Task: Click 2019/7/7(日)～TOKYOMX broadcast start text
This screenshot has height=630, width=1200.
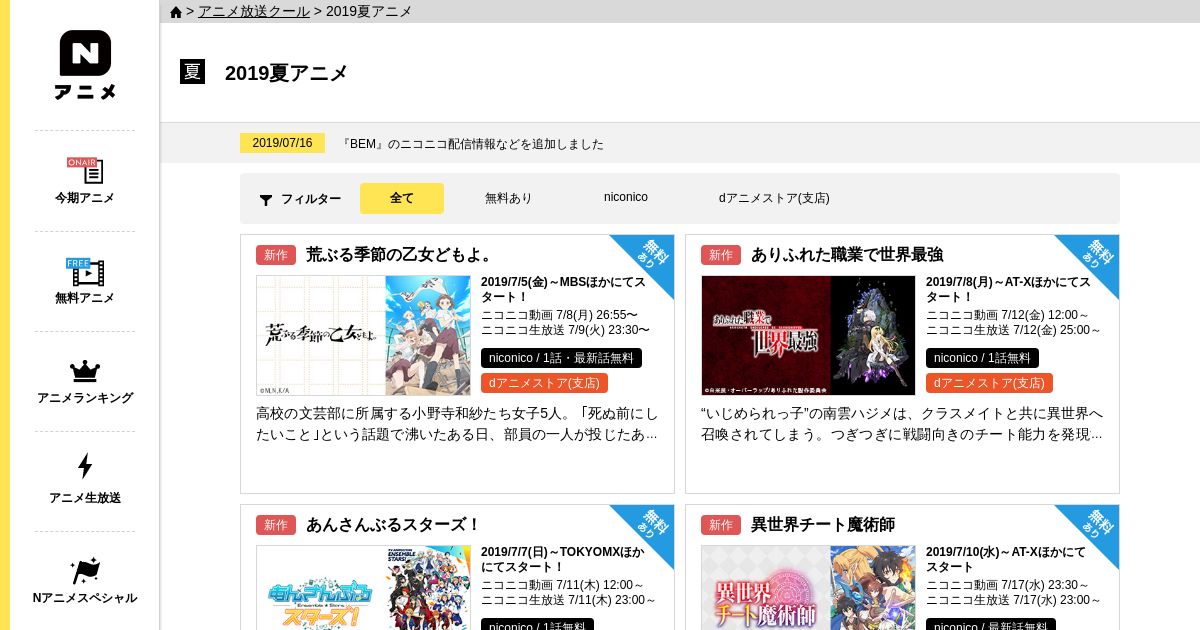Action: tap(563, 559)
